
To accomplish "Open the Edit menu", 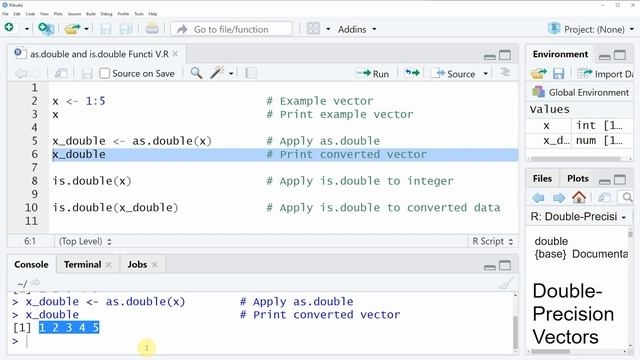I will (17, 14).
